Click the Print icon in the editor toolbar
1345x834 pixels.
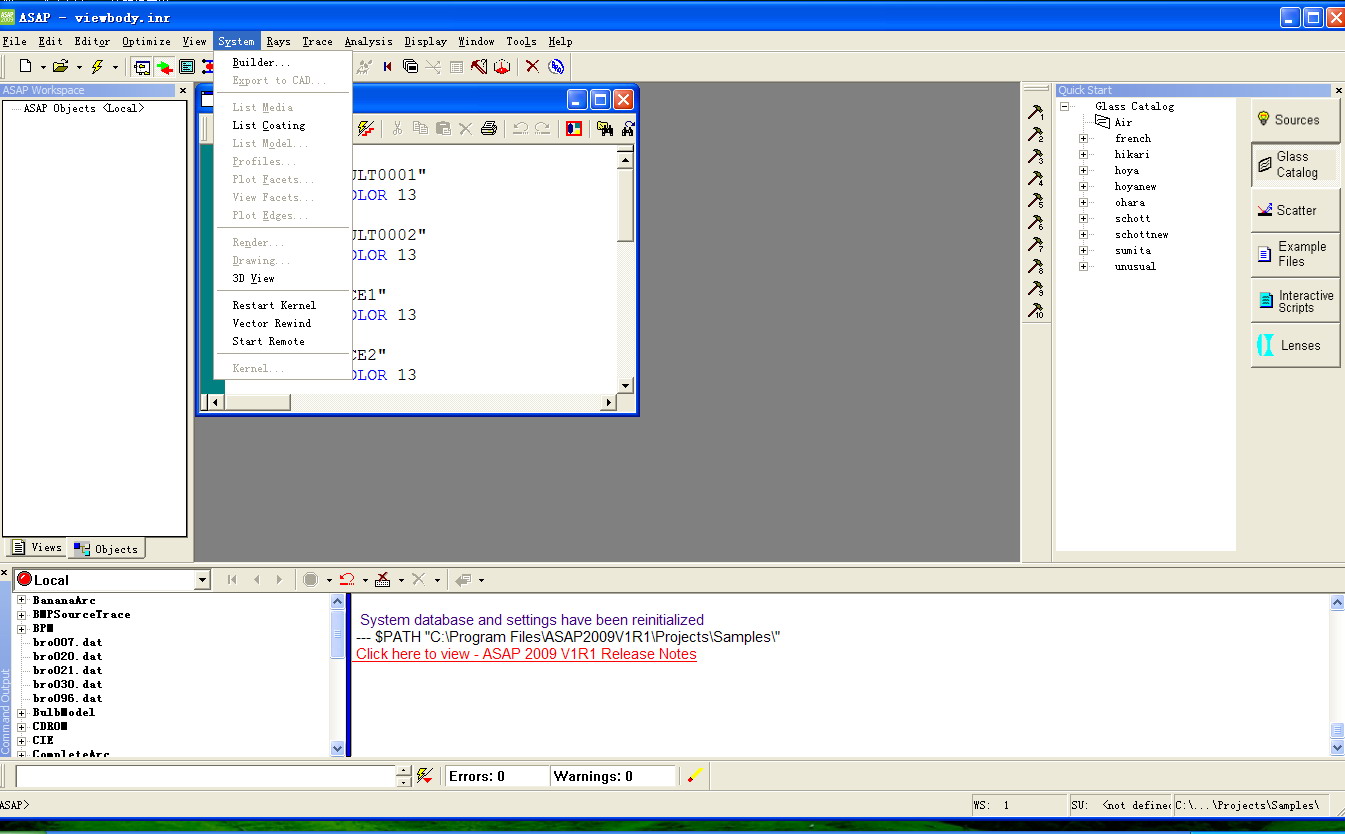pyautogui.click(x=489, y=128)
